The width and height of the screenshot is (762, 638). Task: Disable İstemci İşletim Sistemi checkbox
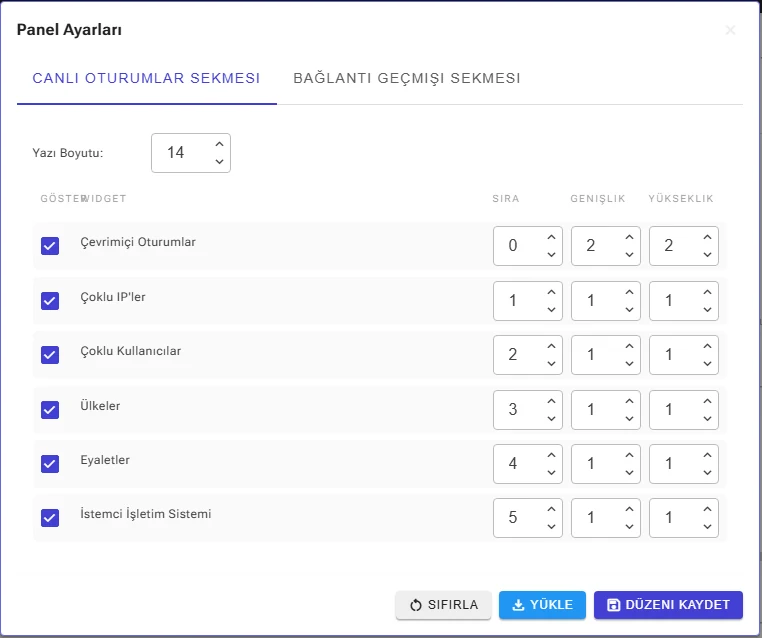[x=50, y=517]
